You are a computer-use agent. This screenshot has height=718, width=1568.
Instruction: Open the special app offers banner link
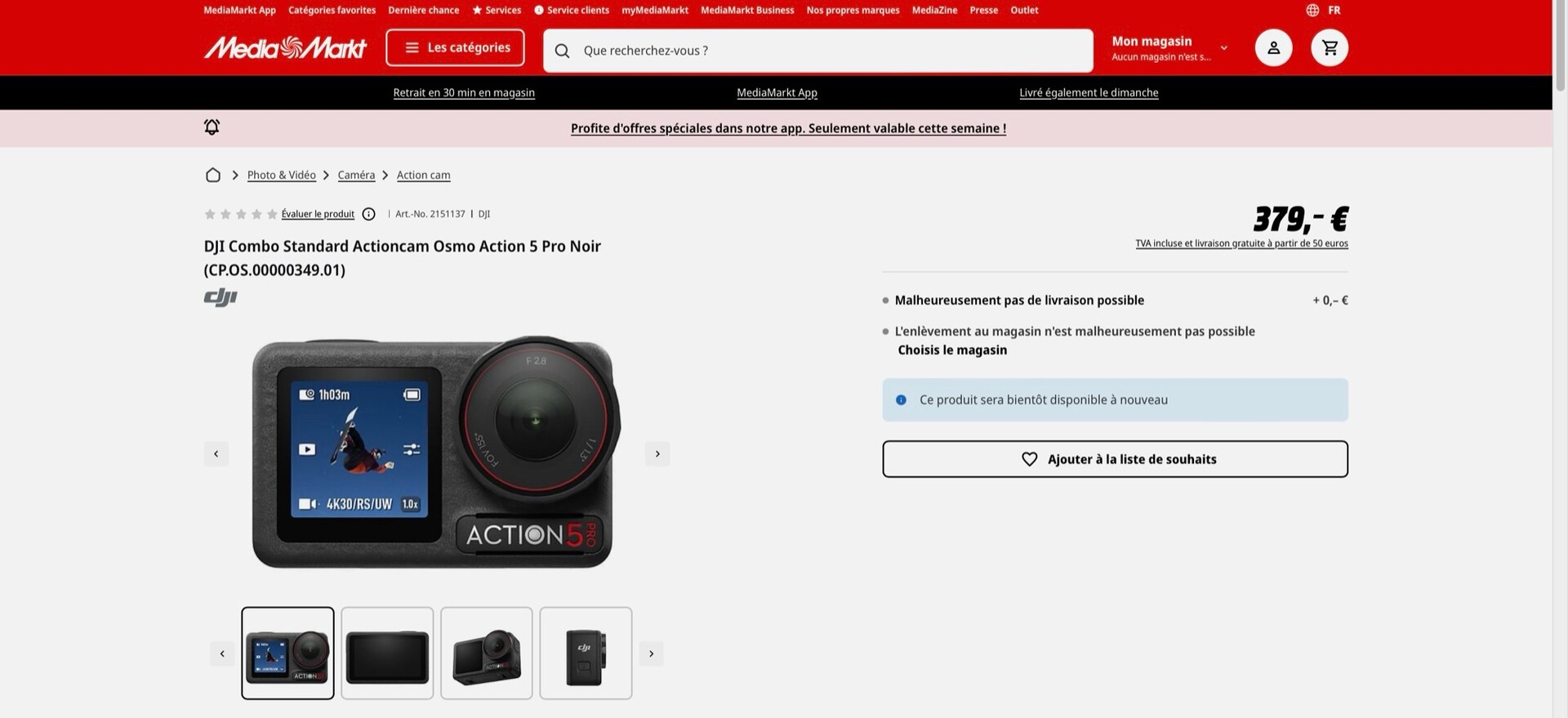click(788, 128)
